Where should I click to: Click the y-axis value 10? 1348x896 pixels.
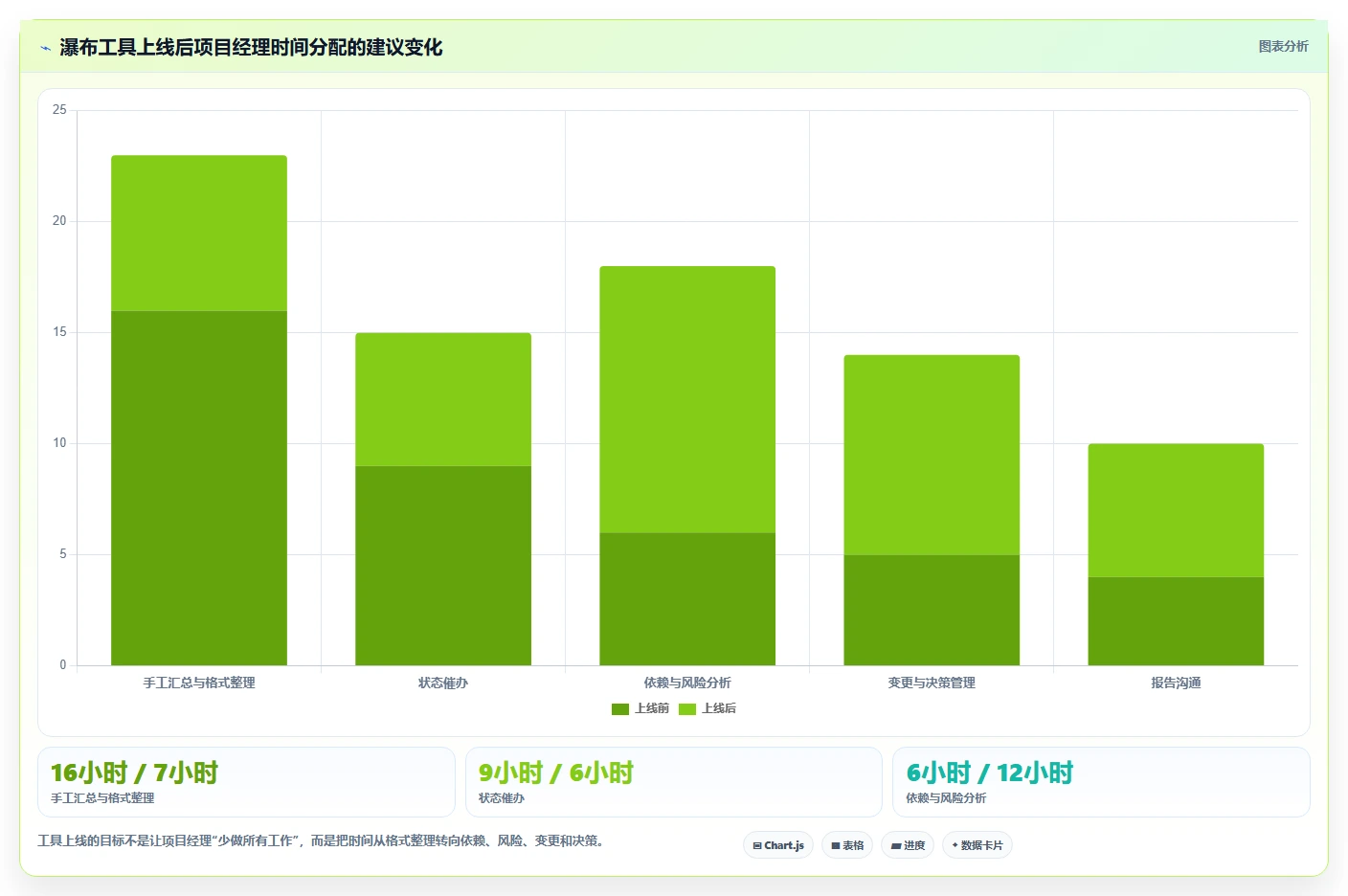[59, 443]
